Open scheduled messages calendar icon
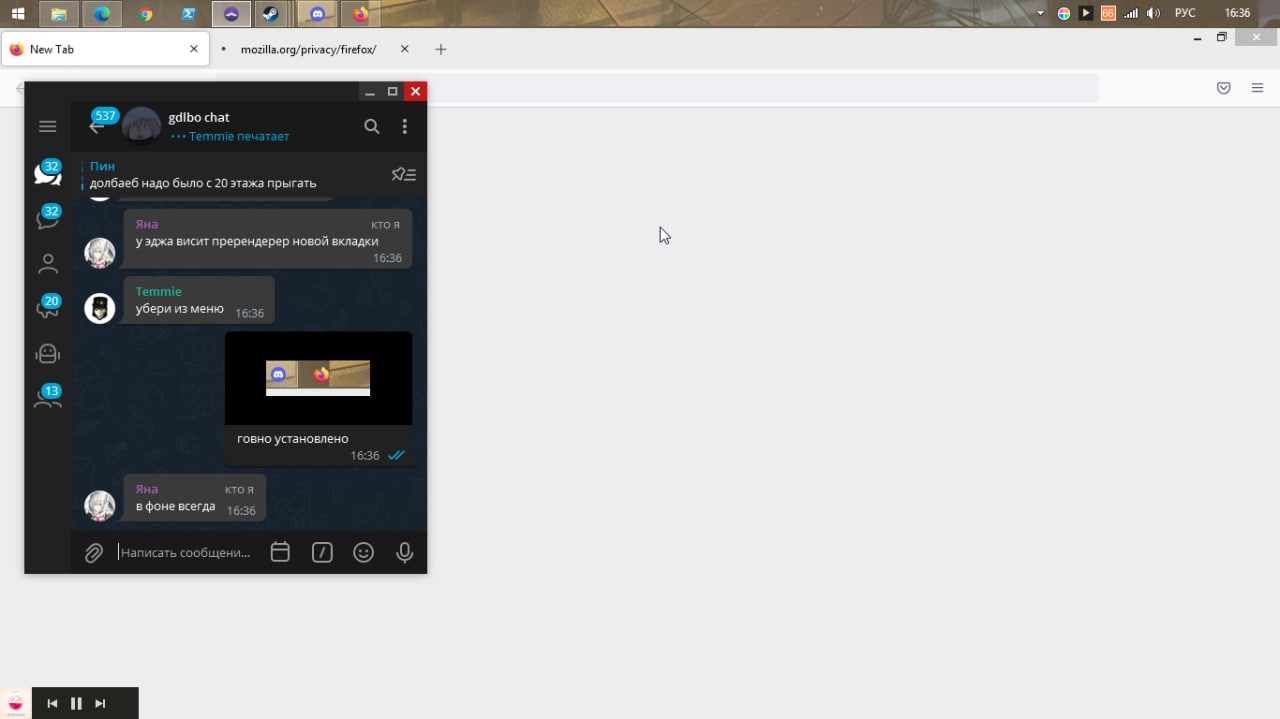 [x=280, y=552]
